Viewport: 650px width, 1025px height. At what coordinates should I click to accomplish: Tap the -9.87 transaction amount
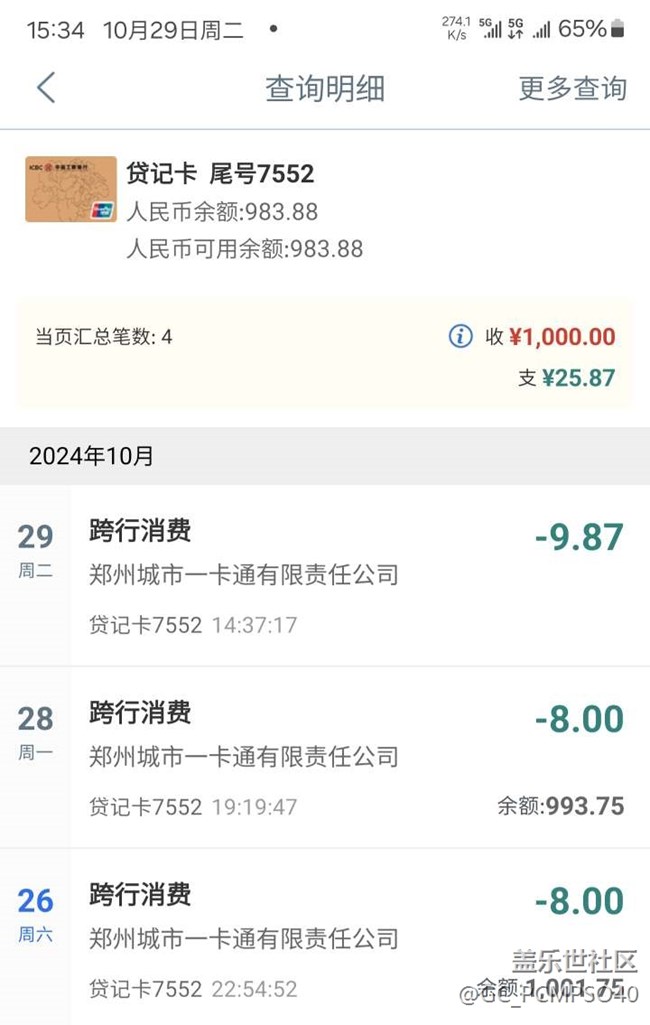(x=579, y=537)
